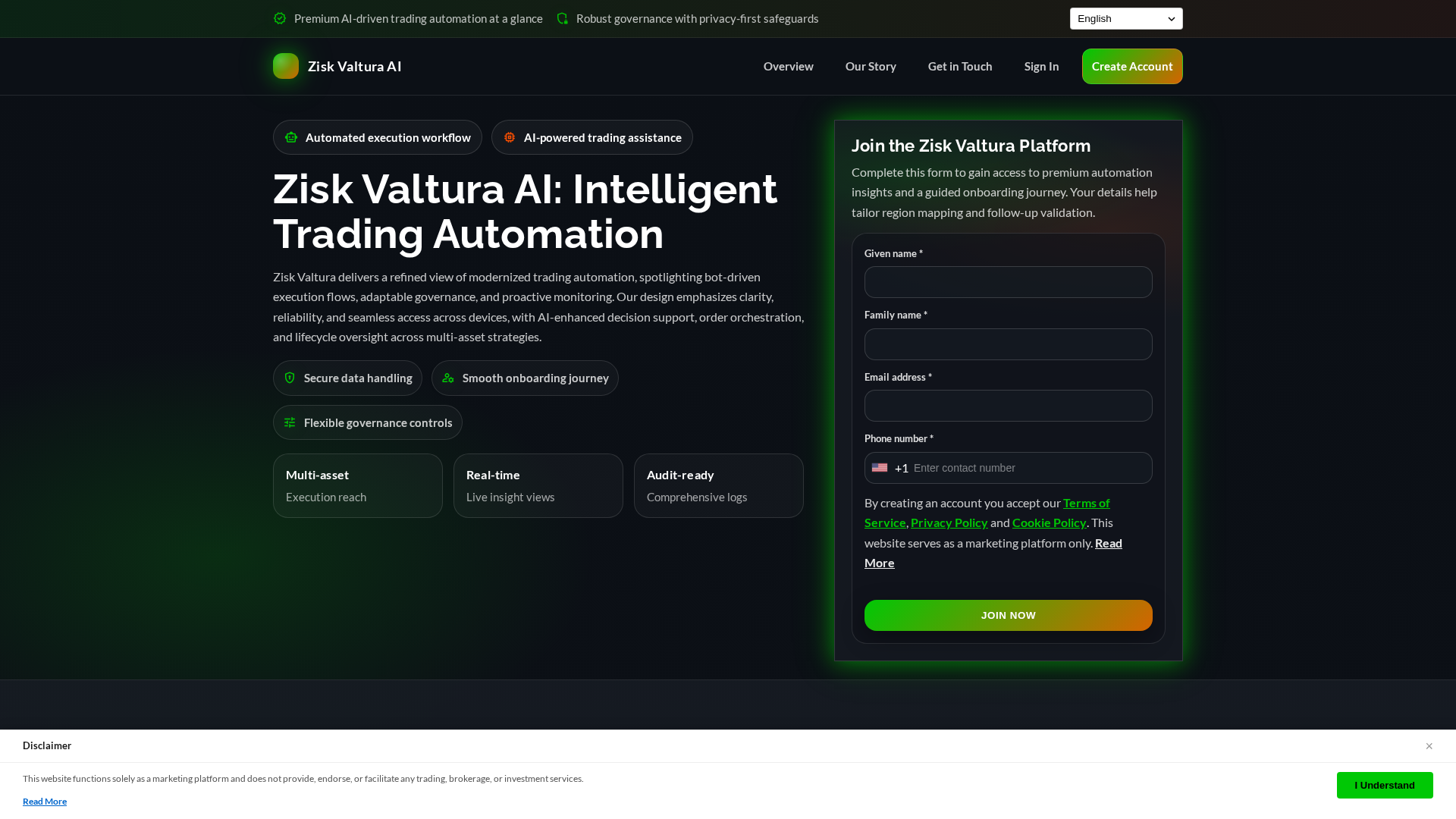Click the US flag country selector

coord(880,468)
